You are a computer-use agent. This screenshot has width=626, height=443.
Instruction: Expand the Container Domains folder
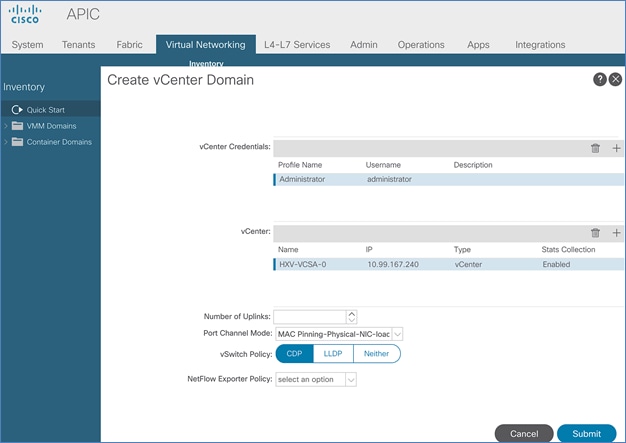point(6,142)
